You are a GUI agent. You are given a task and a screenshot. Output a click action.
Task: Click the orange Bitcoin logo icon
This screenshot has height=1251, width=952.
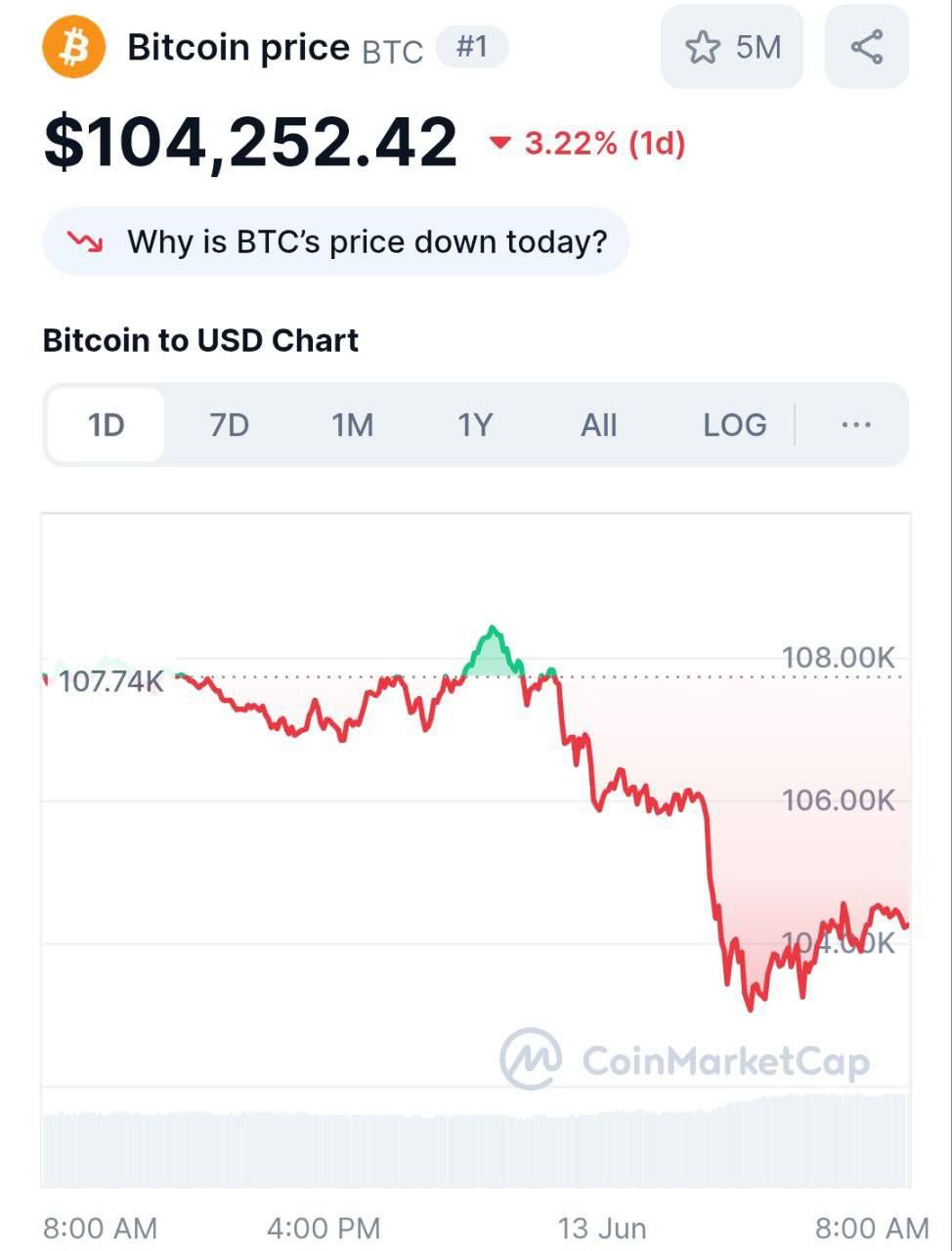point(74,47)
